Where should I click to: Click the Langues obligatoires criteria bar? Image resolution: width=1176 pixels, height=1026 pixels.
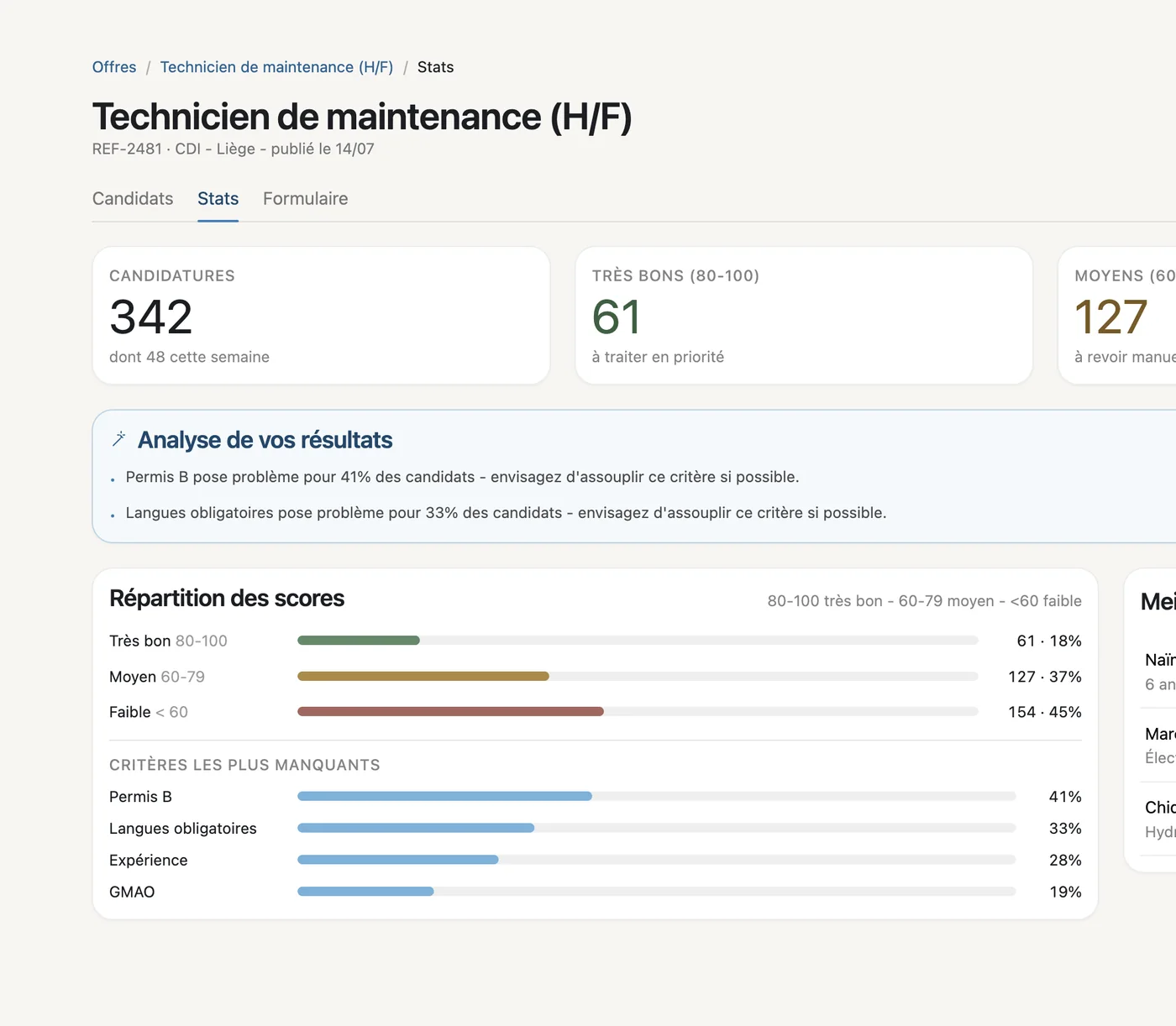click(x=657, y=828)
